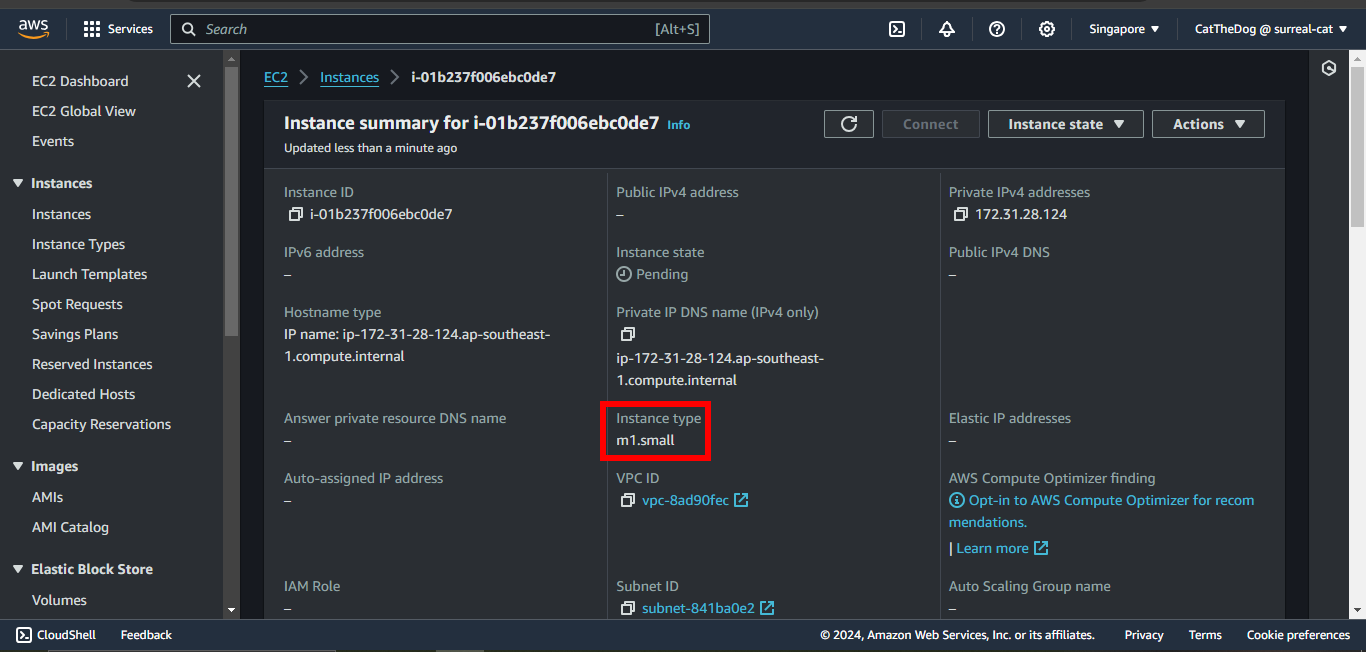The image size is (1366, 652).
Task: Collapse the Instances section in sidebar
Action: pyautogui.click(x=18, y=183)
